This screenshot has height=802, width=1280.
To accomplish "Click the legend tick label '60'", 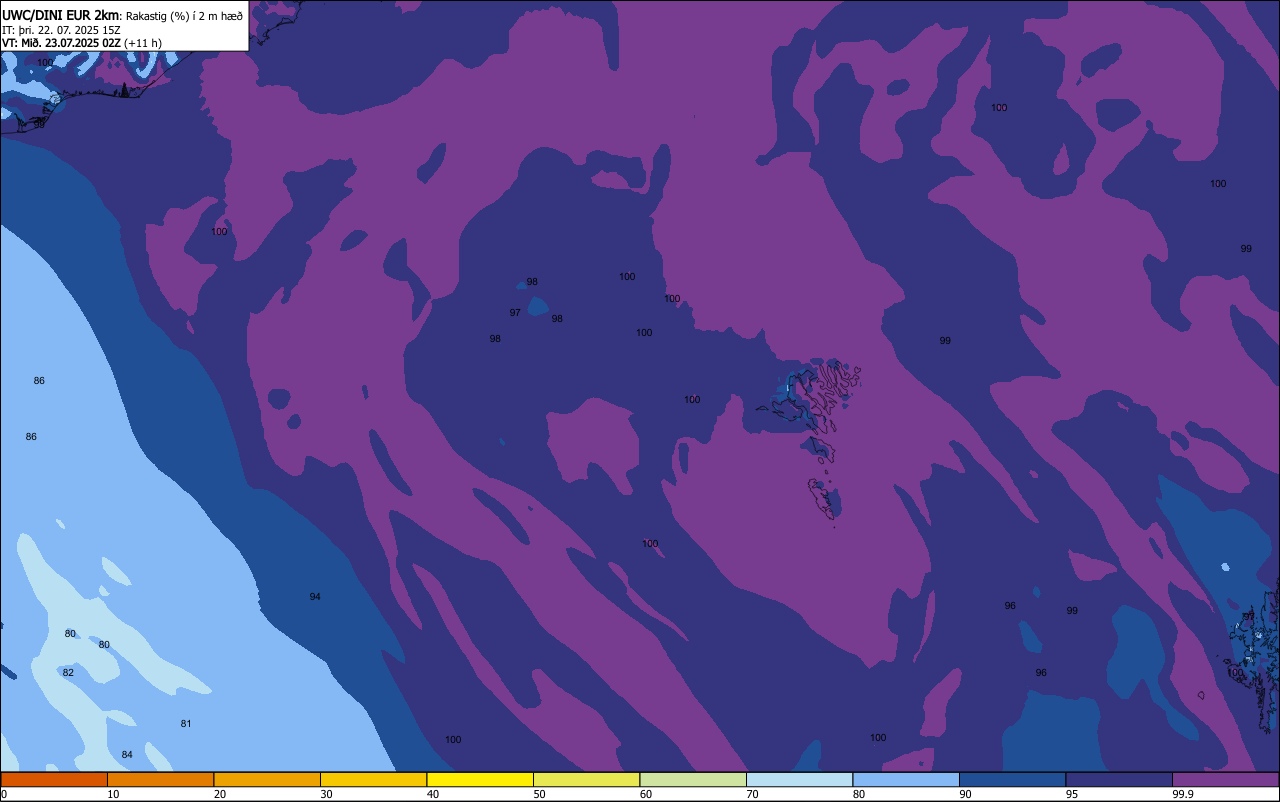I will click(646, 794).
